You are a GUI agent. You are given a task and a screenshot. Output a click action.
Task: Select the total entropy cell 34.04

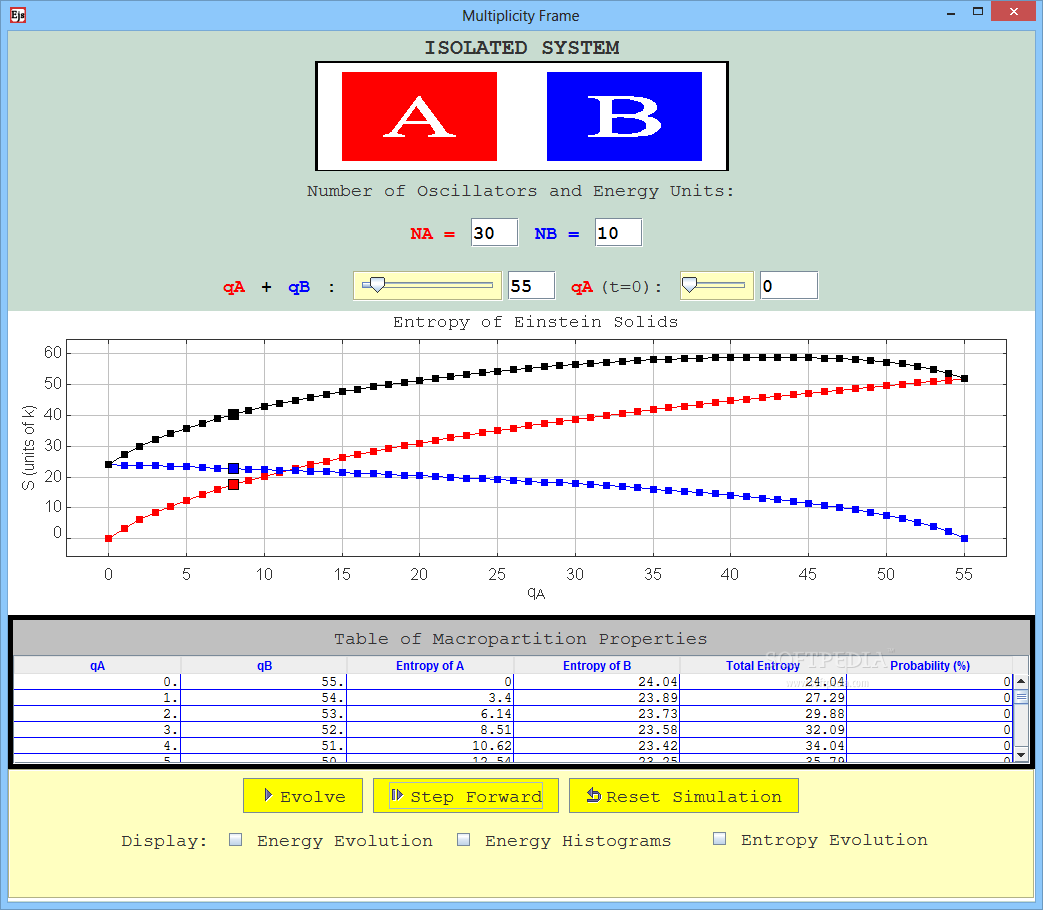[x=763, y=746]
